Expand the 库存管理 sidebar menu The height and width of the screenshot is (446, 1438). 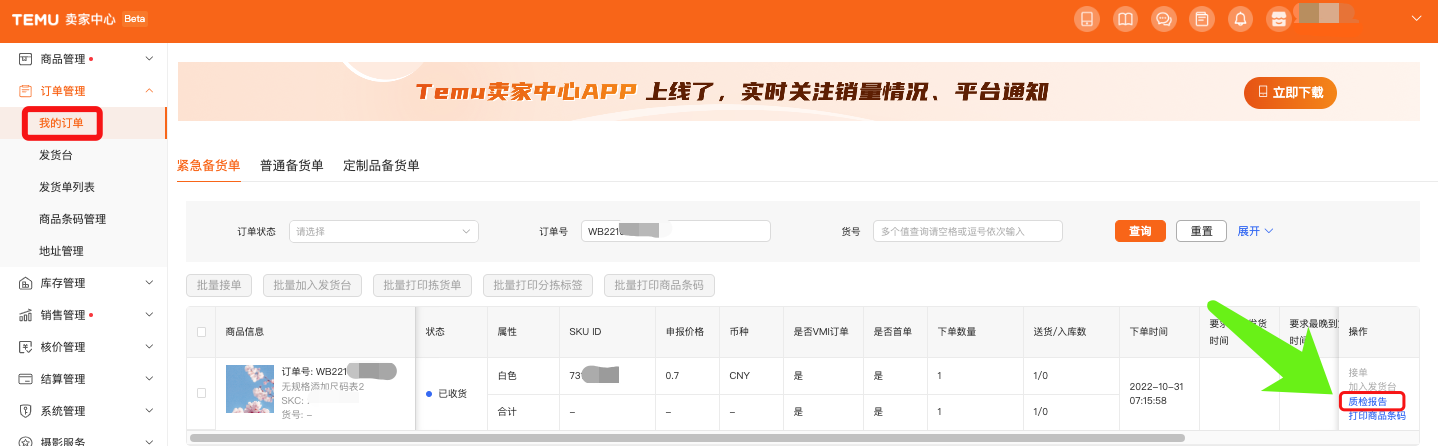click(86, 283)
